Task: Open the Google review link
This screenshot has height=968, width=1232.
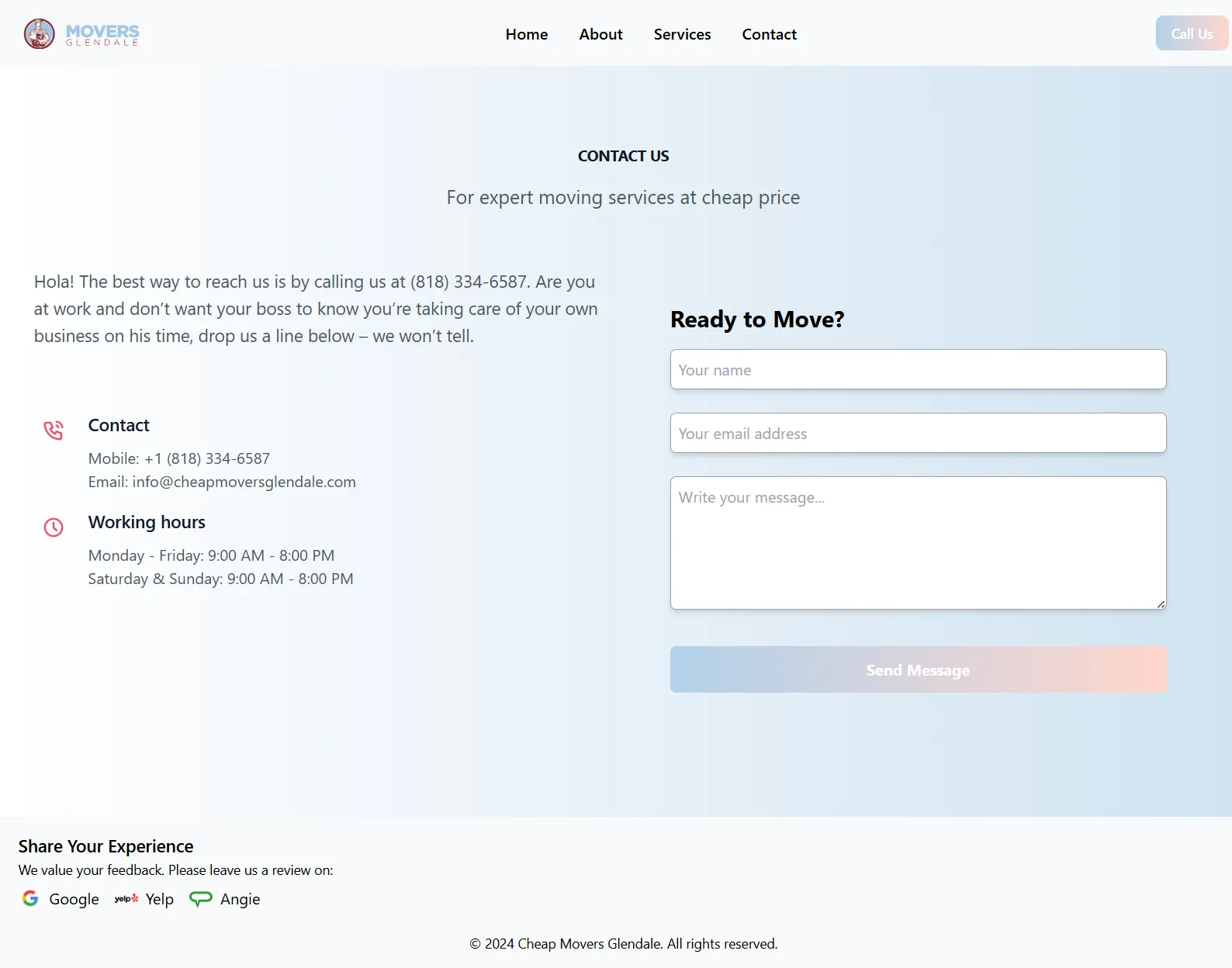Action: pos(61,899)
